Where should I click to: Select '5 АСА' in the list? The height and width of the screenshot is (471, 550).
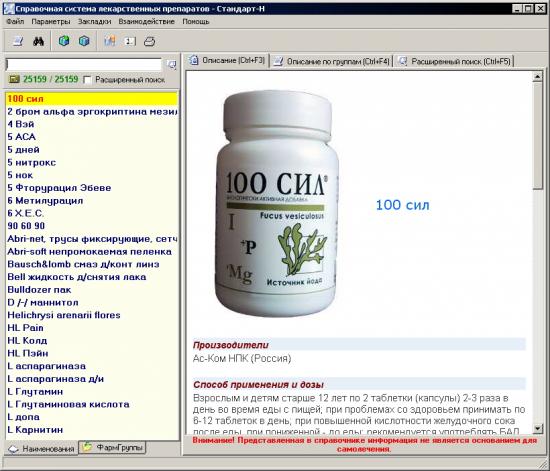(x=92, y=137)
